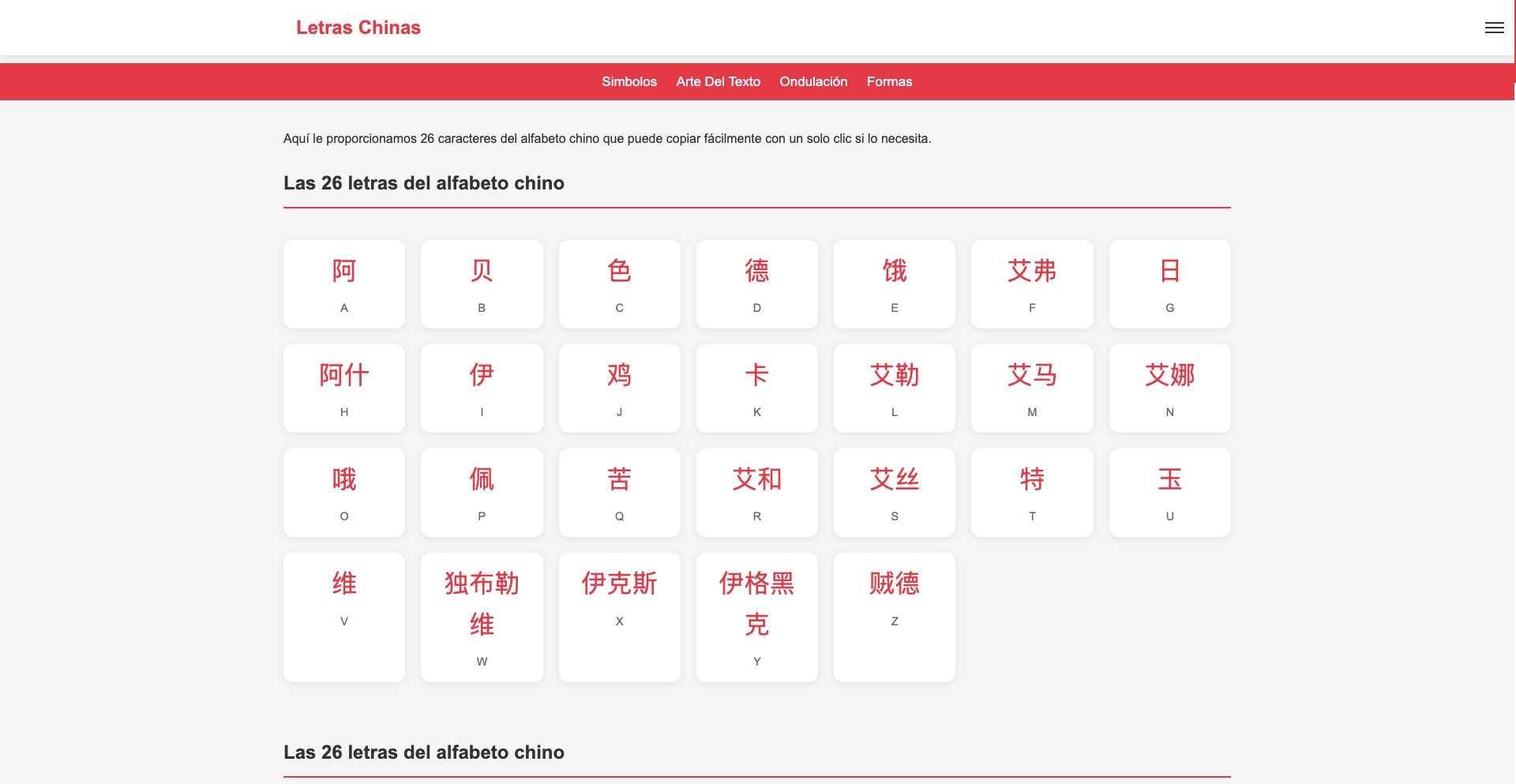Click the letter K character card

click(756, 388)
